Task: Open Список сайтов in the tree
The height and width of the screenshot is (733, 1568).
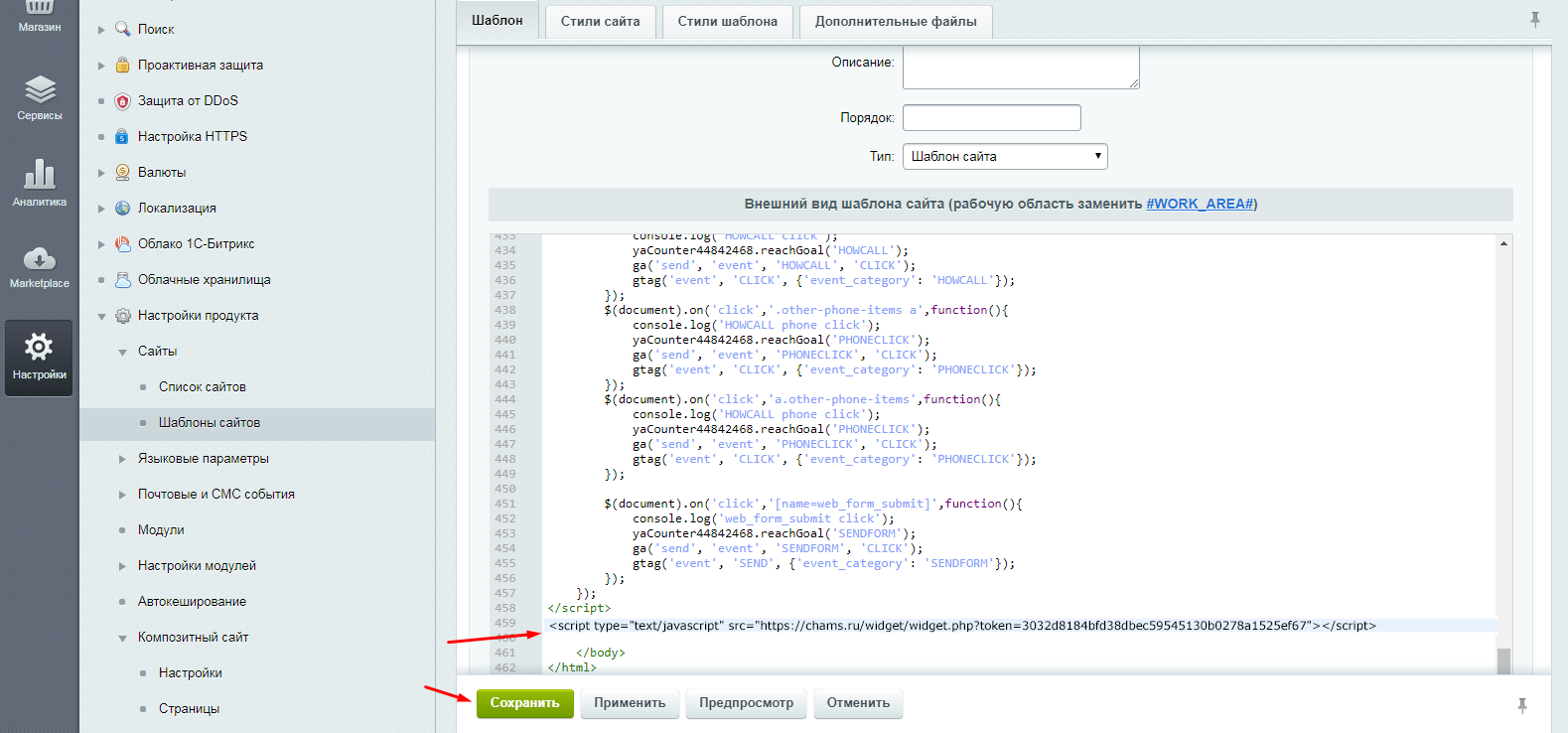Action: tap(203, 387)
